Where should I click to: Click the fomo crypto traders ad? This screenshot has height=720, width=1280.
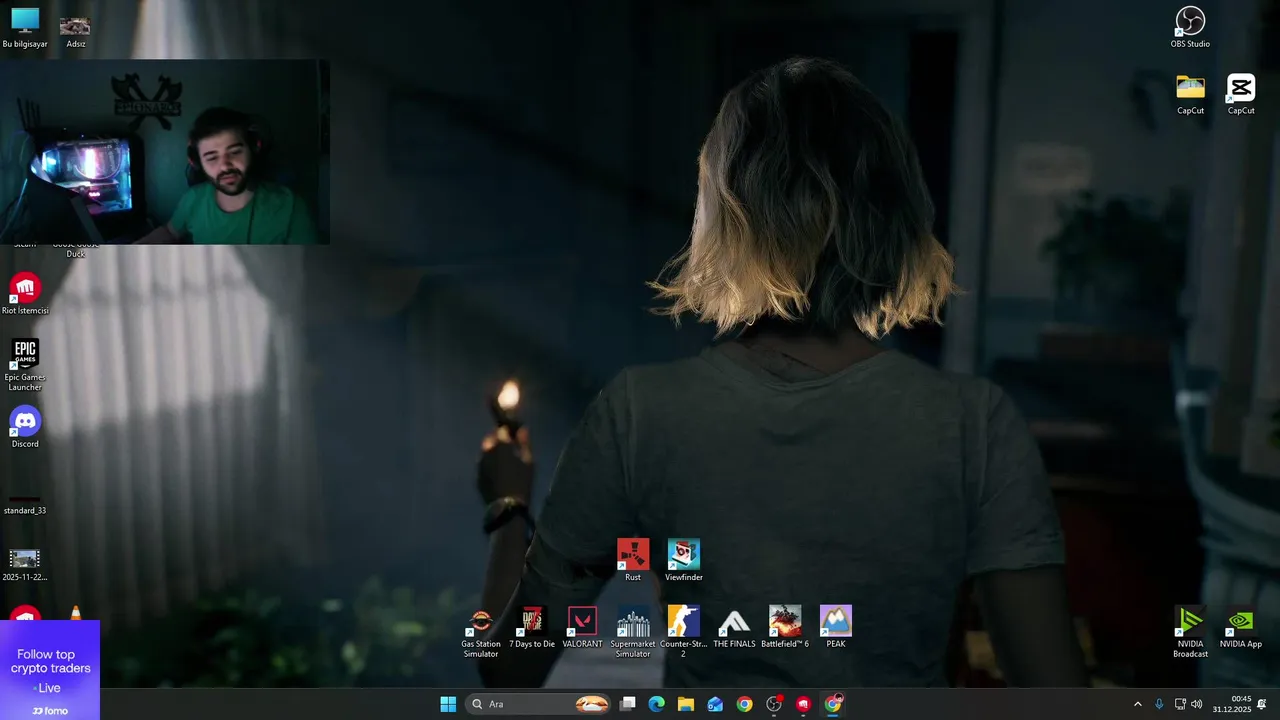50,670
